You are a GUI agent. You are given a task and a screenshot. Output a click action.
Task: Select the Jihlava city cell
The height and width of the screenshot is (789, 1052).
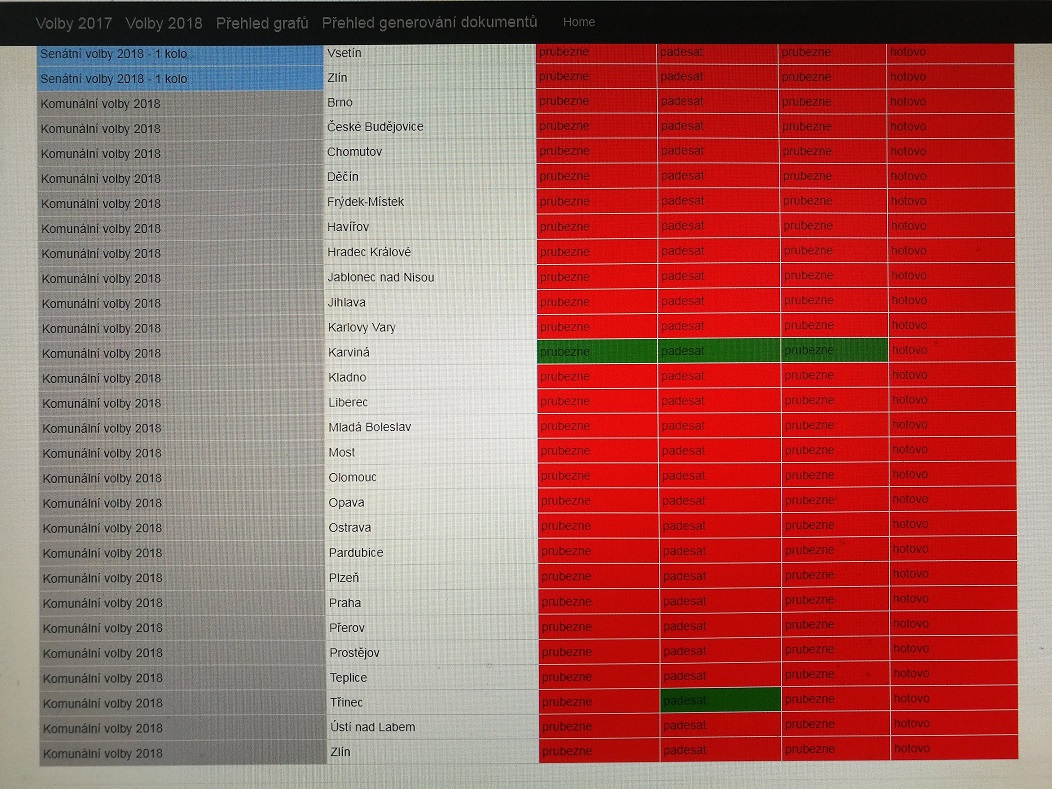(x=429, y=303)
